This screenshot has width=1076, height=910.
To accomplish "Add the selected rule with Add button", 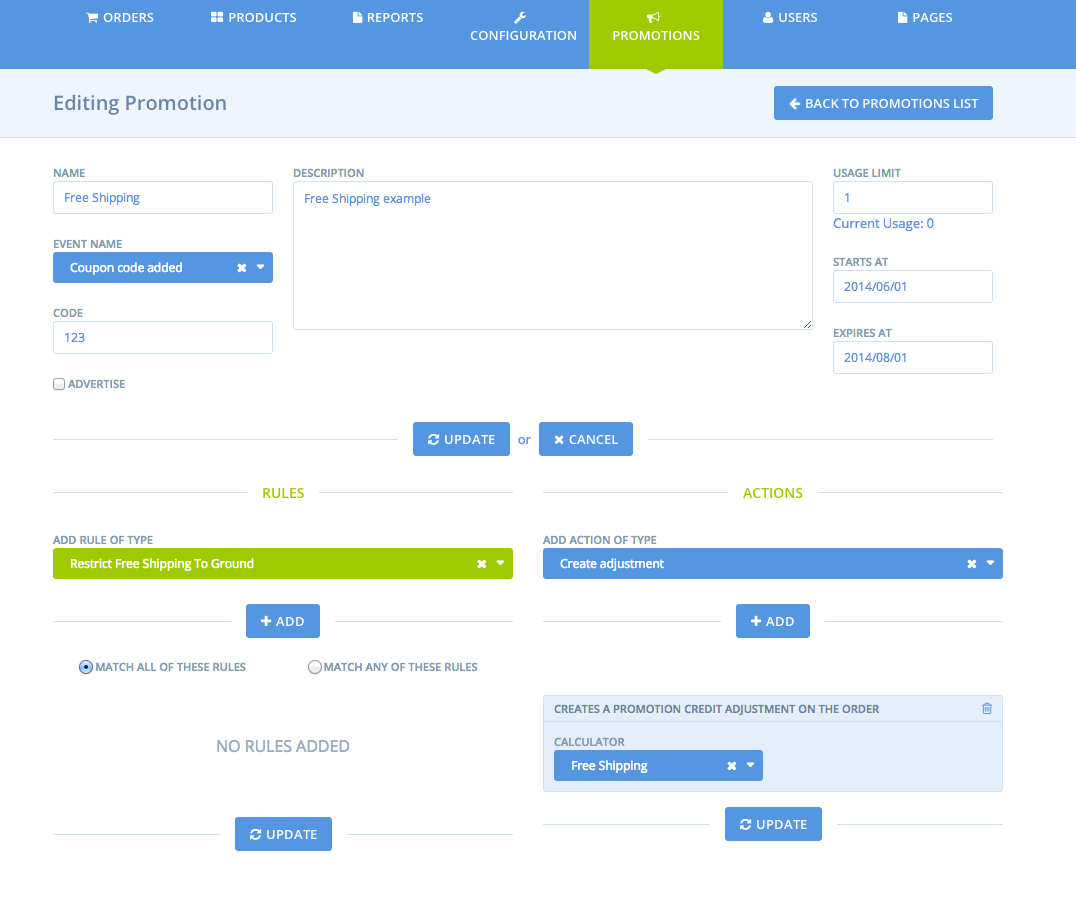I will pyautogui.click(x=283, y=621).
